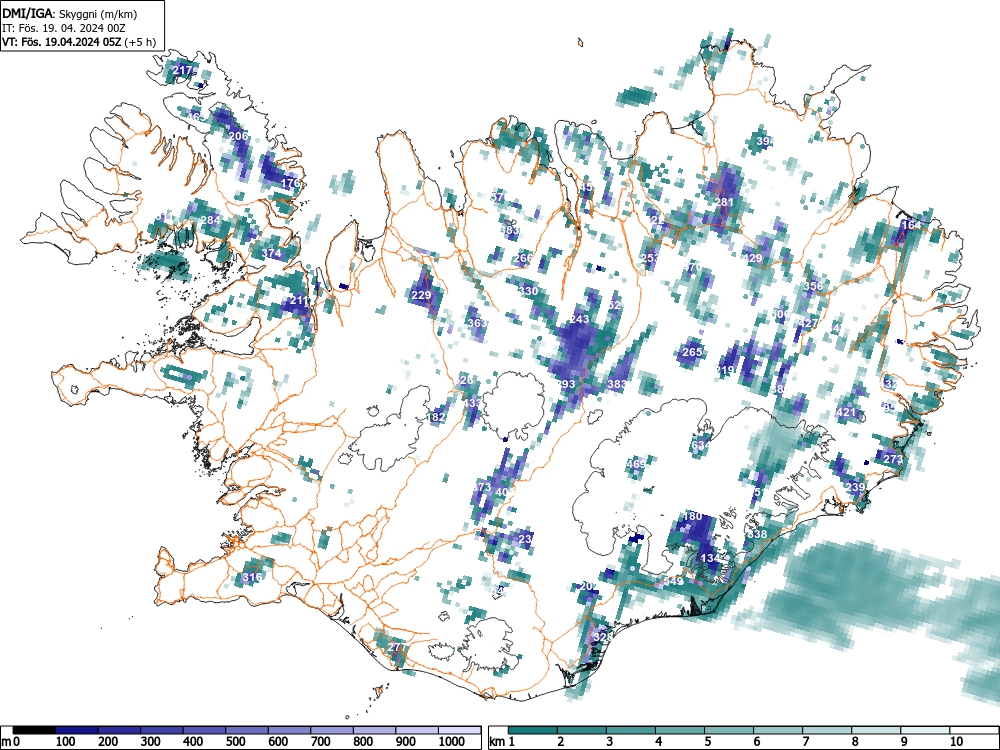Click the visibility value 211
1000x750 pixels.
299,300
